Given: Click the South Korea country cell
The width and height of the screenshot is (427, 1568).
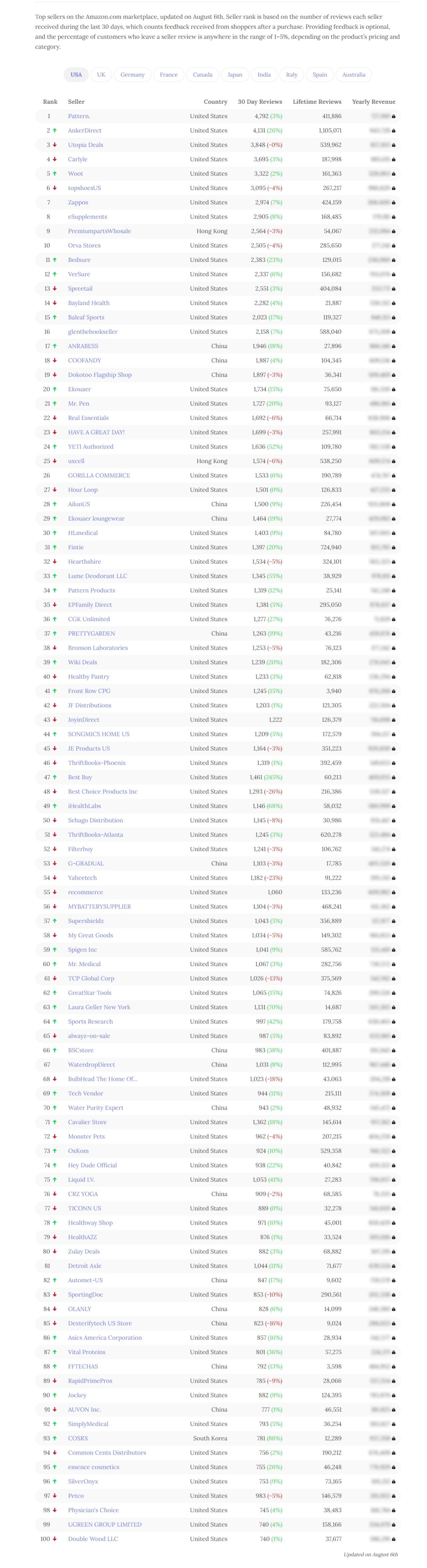Looking at the screenshot, I should click(210, 1438).
